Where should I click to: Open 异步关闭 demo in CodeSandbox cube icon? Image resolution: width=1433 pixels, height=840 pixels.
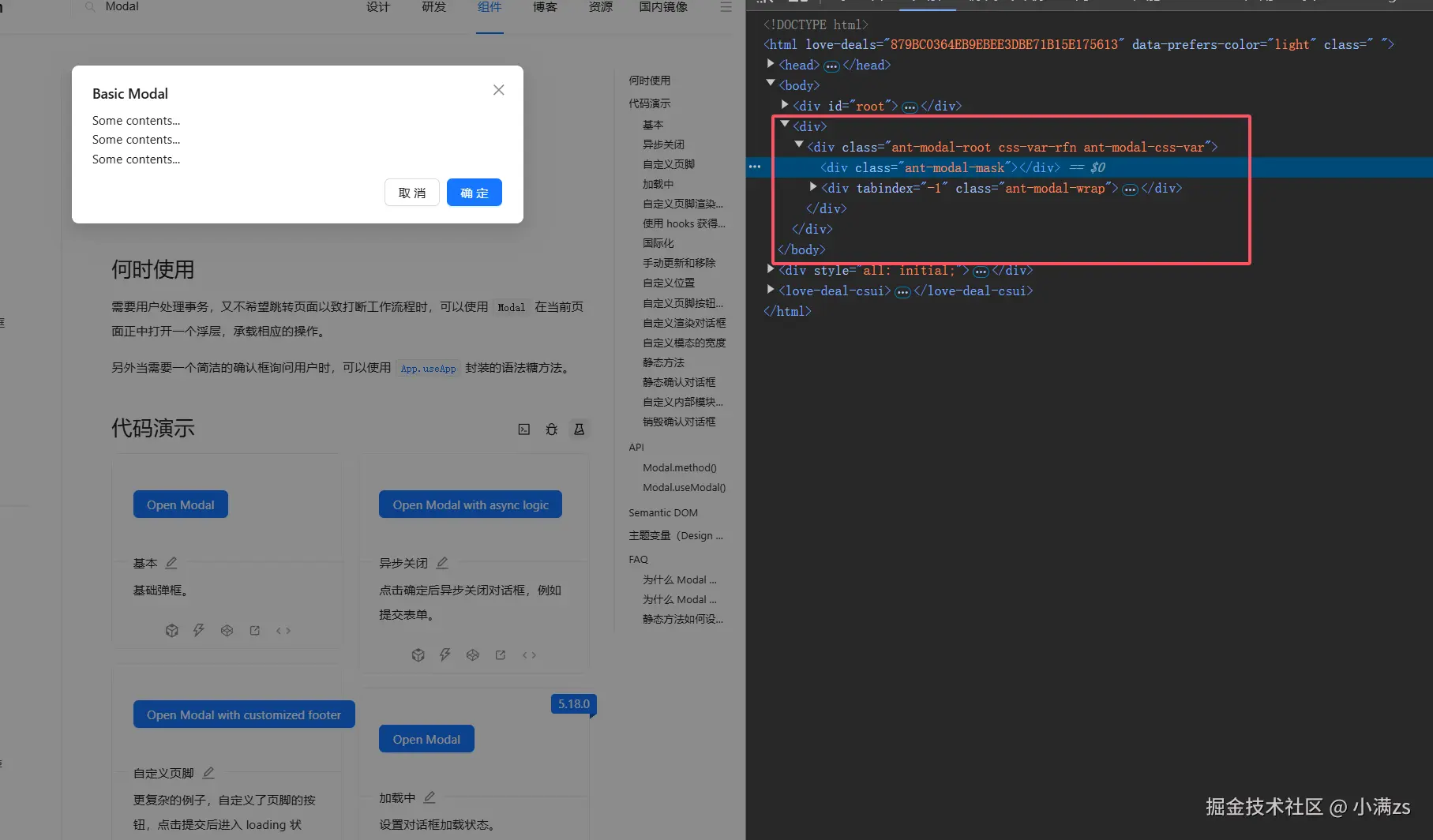tap(418, 655)
